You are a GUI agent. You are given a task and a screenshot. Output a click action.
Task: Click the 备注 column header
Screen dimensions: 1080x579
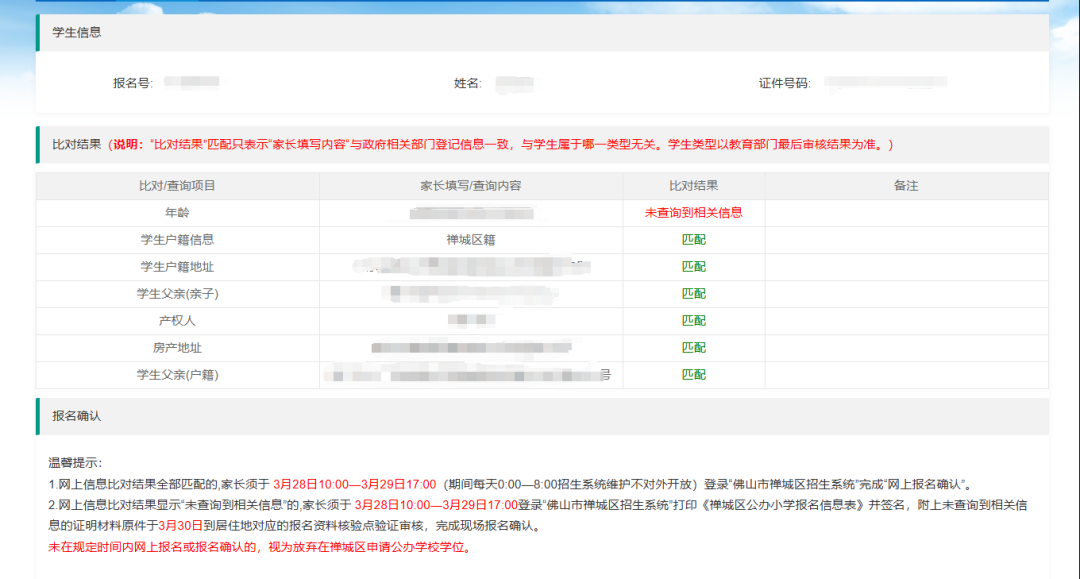tap(906, 186)
